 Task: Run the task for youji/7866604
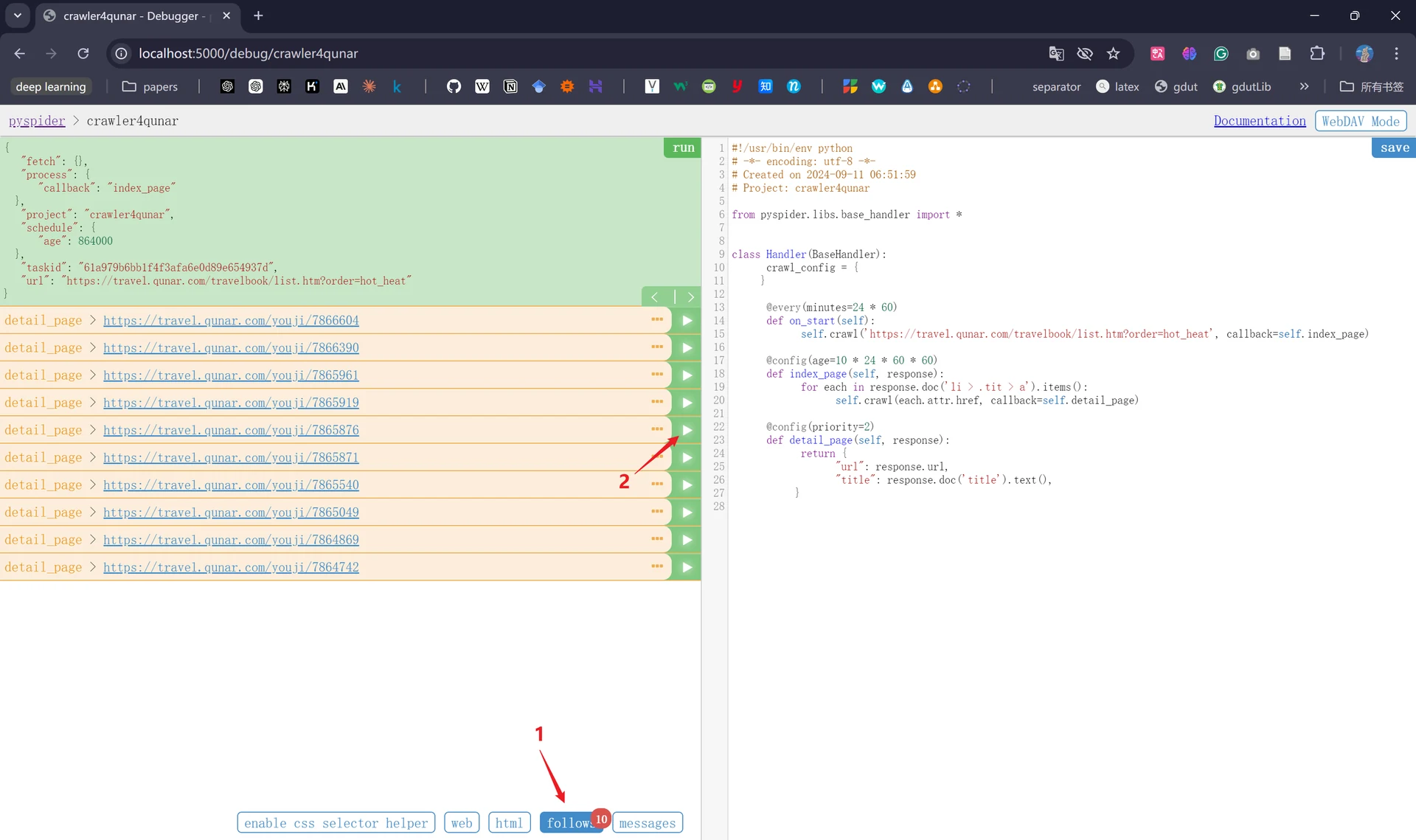[687, 320]
